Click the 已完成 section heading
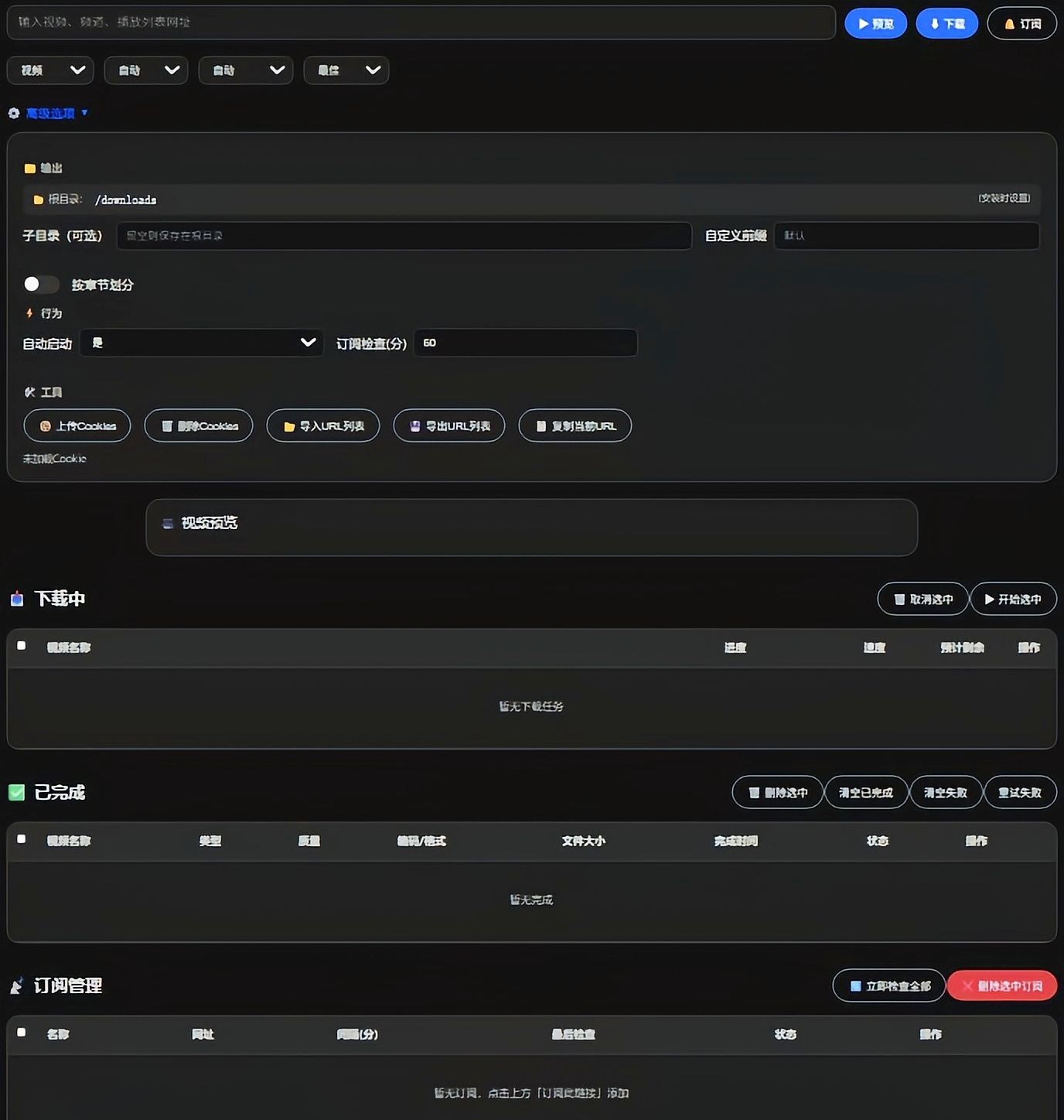 [60, 792]
